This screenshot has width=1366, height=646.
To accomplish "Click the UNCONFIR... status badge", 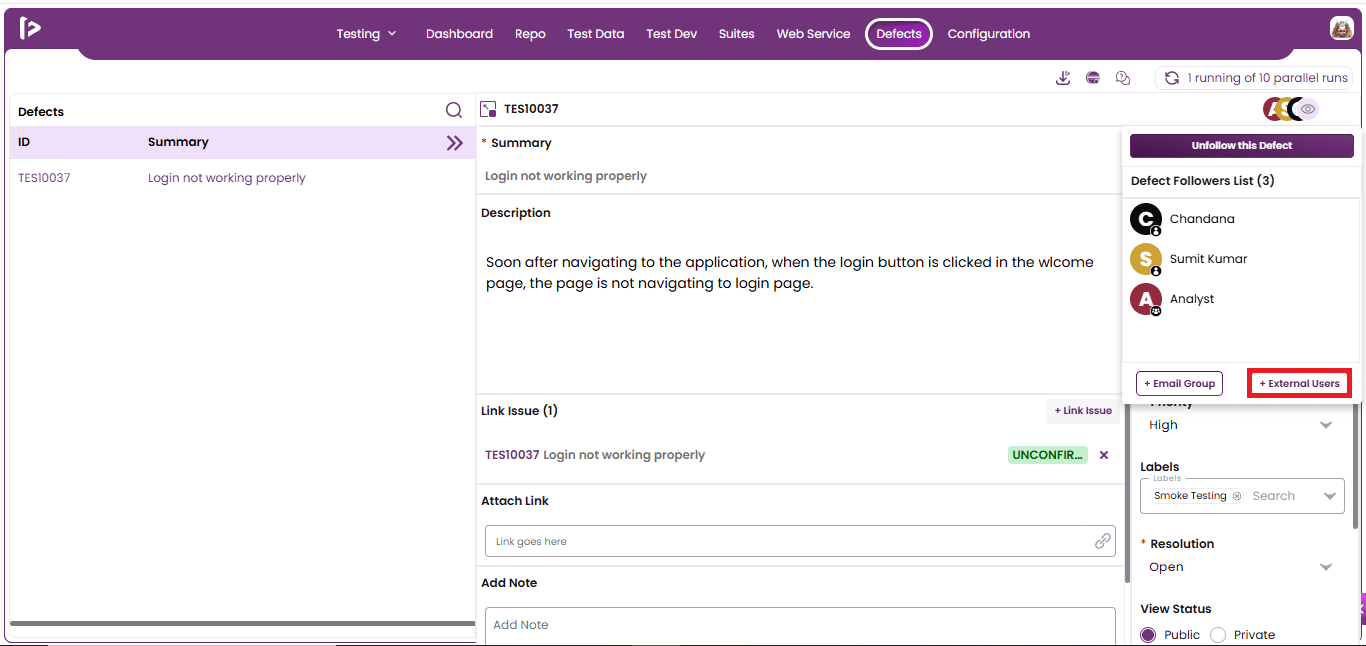I will click(x=1047, y=455).
